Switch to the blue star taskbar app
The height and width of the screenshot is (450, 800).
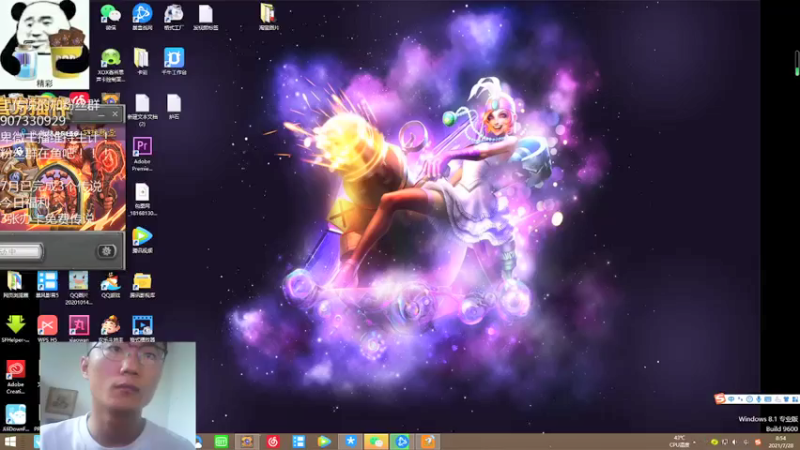click(351, 442)
